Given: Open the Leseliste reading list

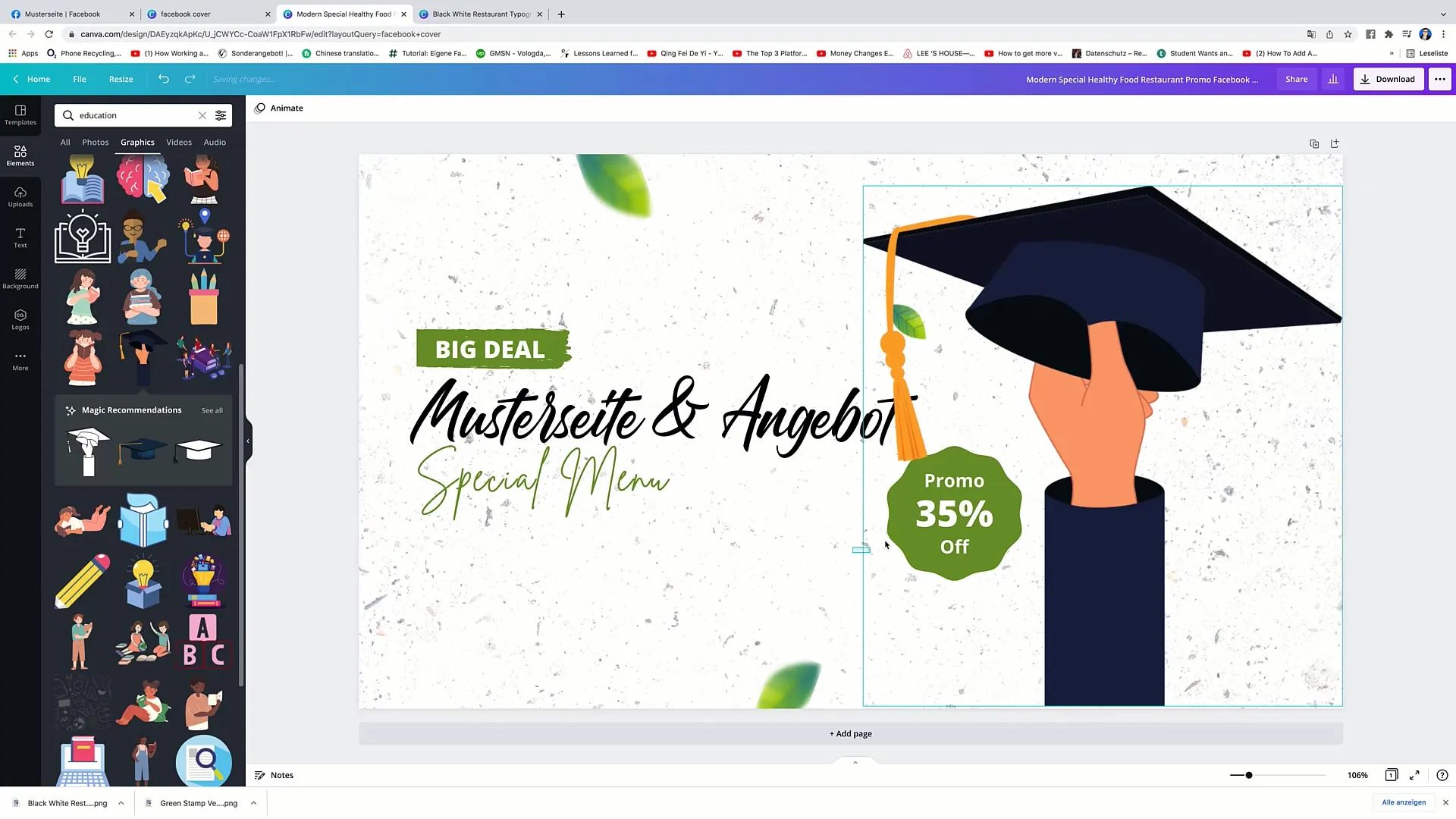Looking at the screenshot, I should [1427, 53].
